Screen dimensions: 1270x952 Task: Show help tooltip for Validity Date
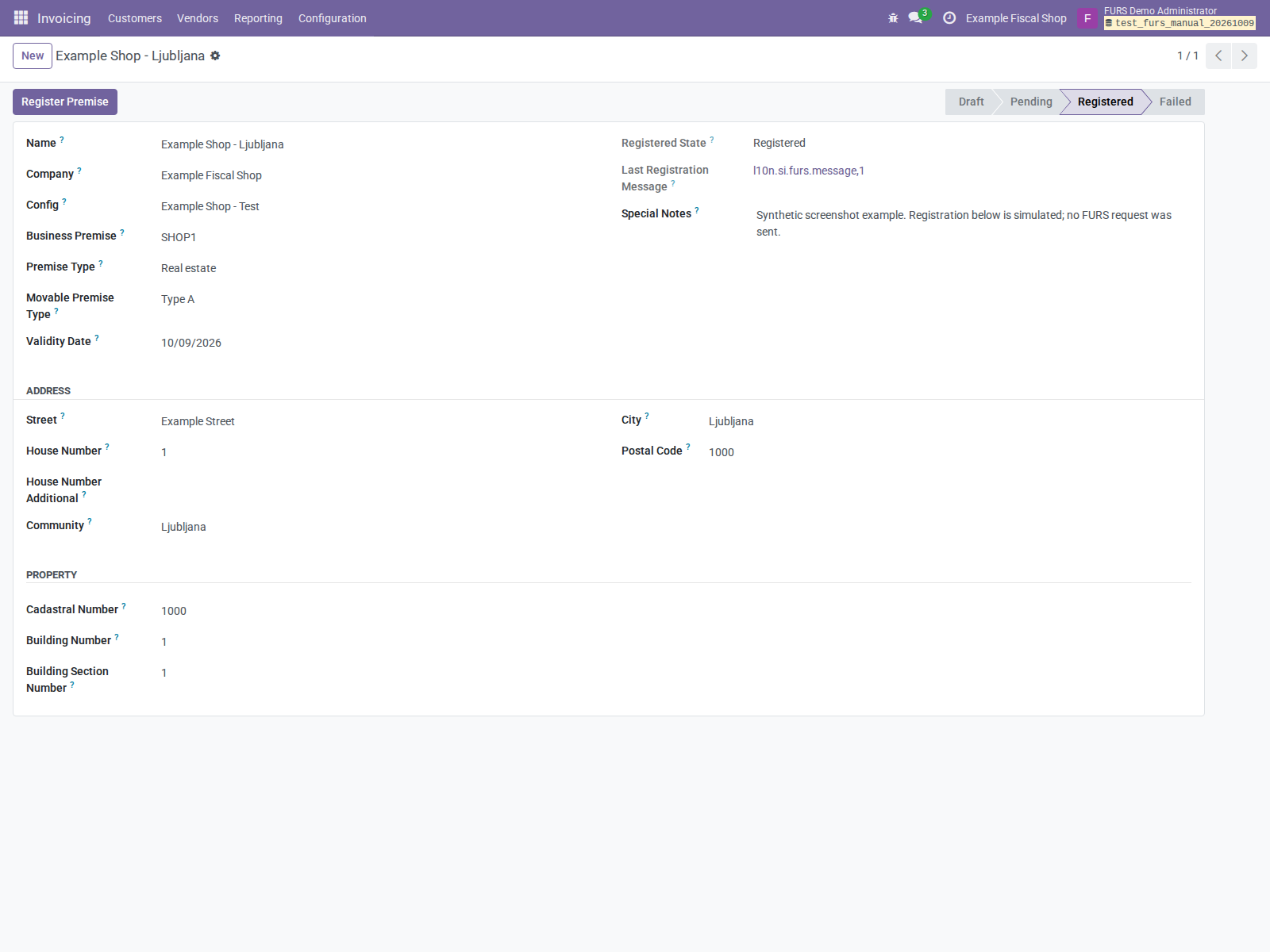coord(97,338)
